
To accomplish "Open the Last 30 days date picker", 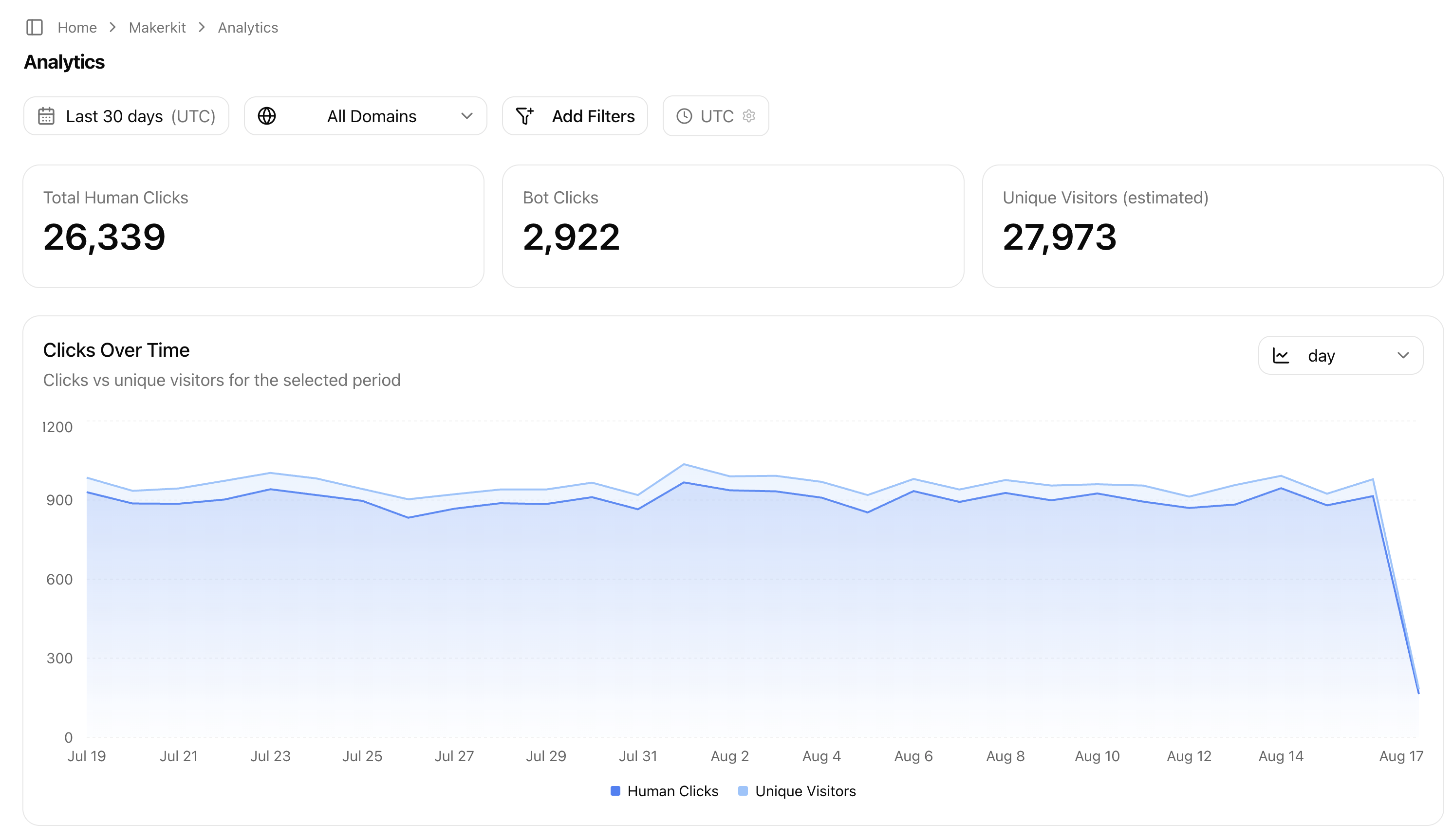I will pos(126,116).
